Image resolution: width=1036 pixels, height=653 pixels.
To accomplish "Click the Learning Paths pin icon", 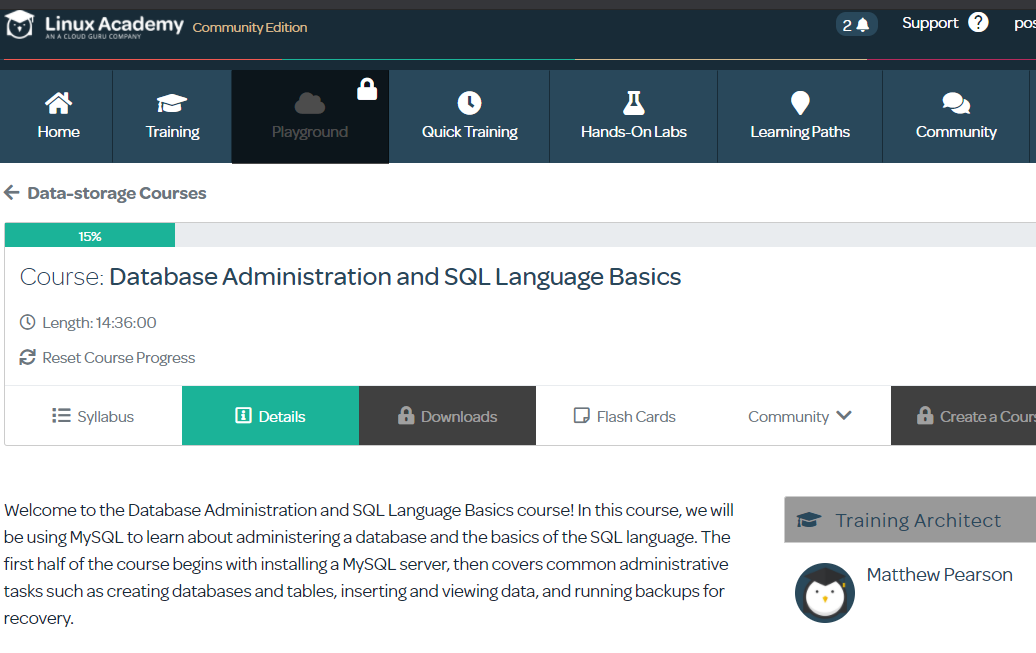I will tap(800, 103).
